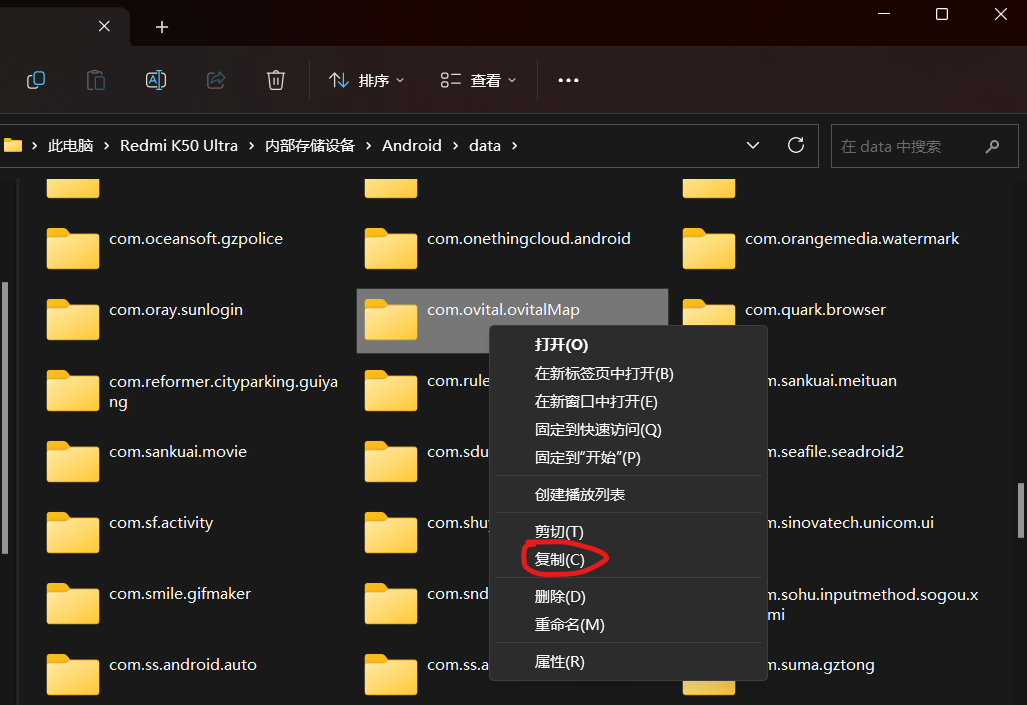Add a new tab with plus button

coord(162,27)
